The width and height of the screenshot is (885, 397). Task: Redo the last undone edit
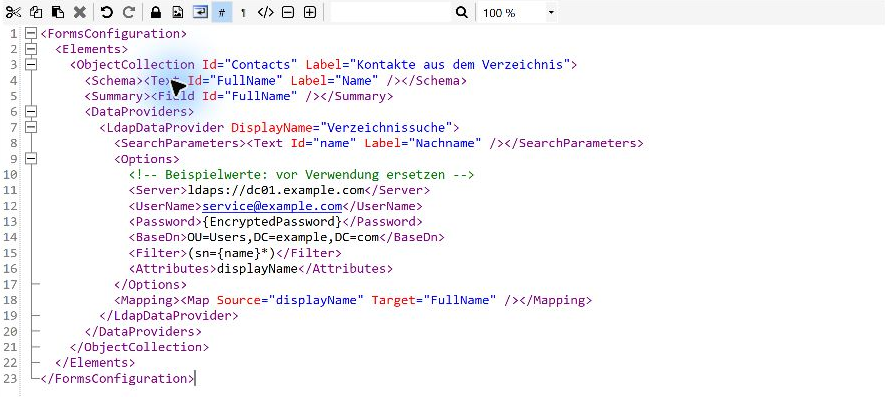click(129, 12)
